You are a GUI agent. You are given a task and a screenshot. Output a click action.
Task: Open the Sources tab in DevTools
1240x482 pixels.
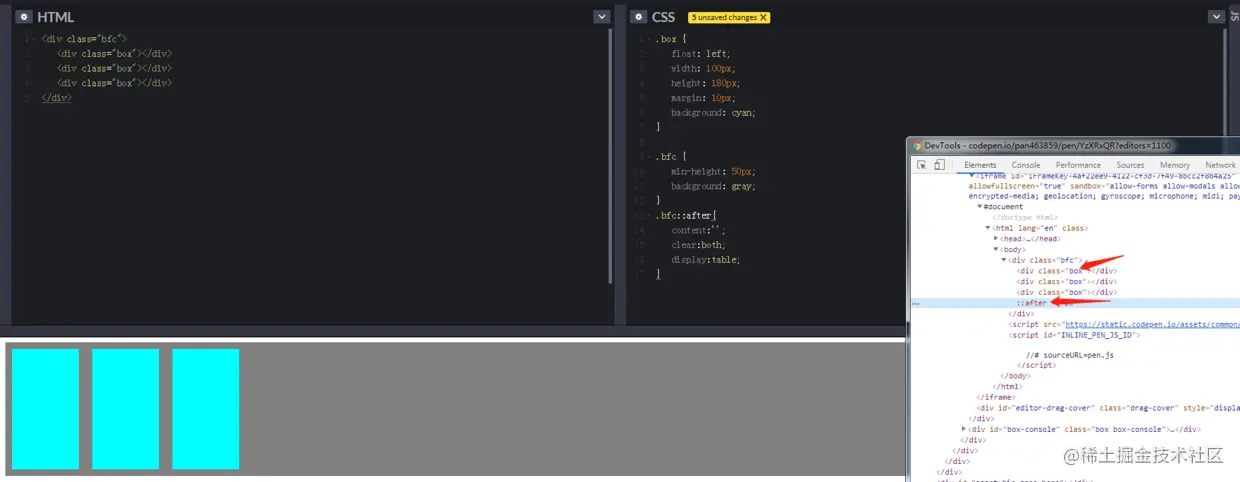(1130, 165)
